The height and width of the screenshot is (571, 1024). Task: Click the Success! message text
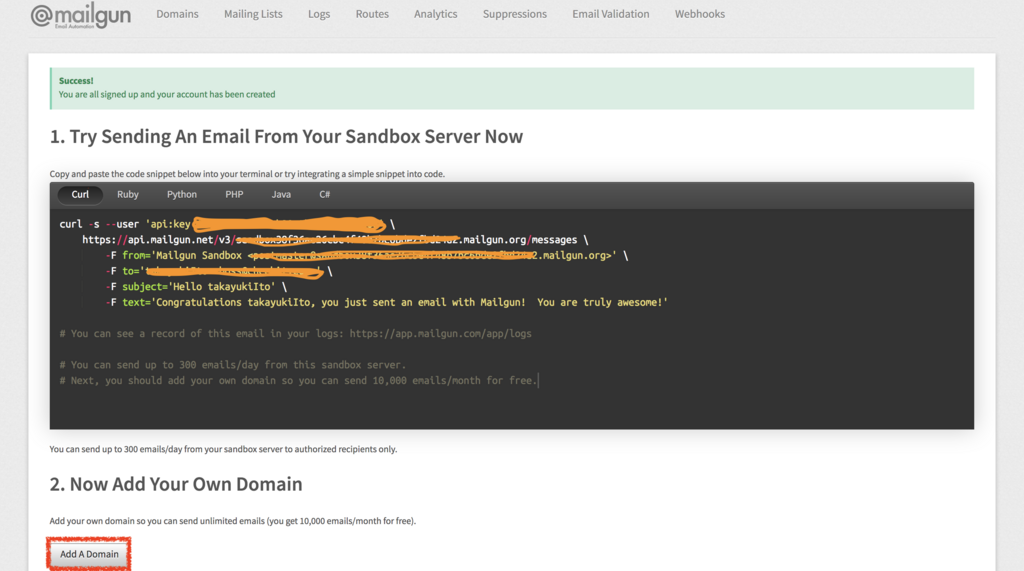pyautogui.click(x=76, y=81)
